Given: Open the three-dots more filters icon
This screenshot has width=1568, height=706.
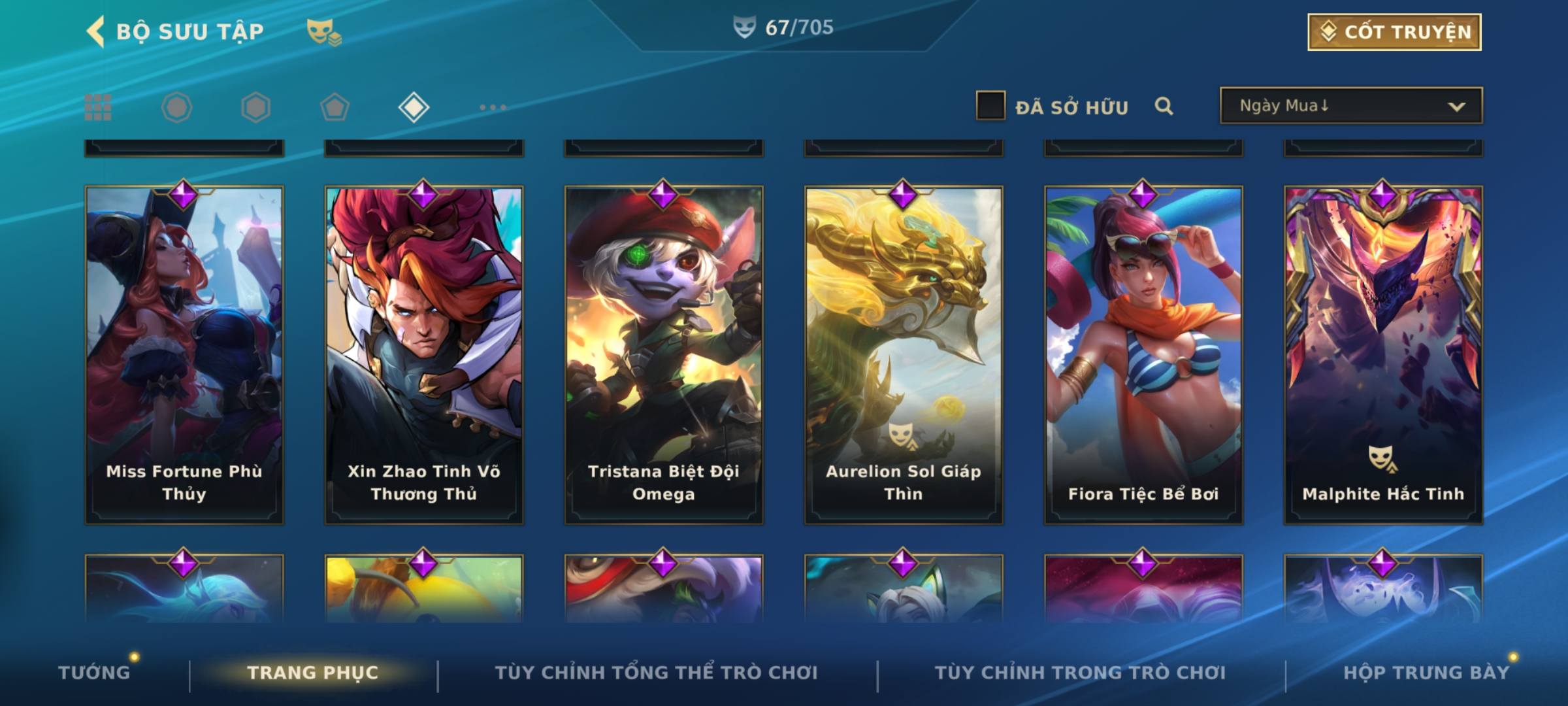Looking at the screenshot, I should 493,107.
